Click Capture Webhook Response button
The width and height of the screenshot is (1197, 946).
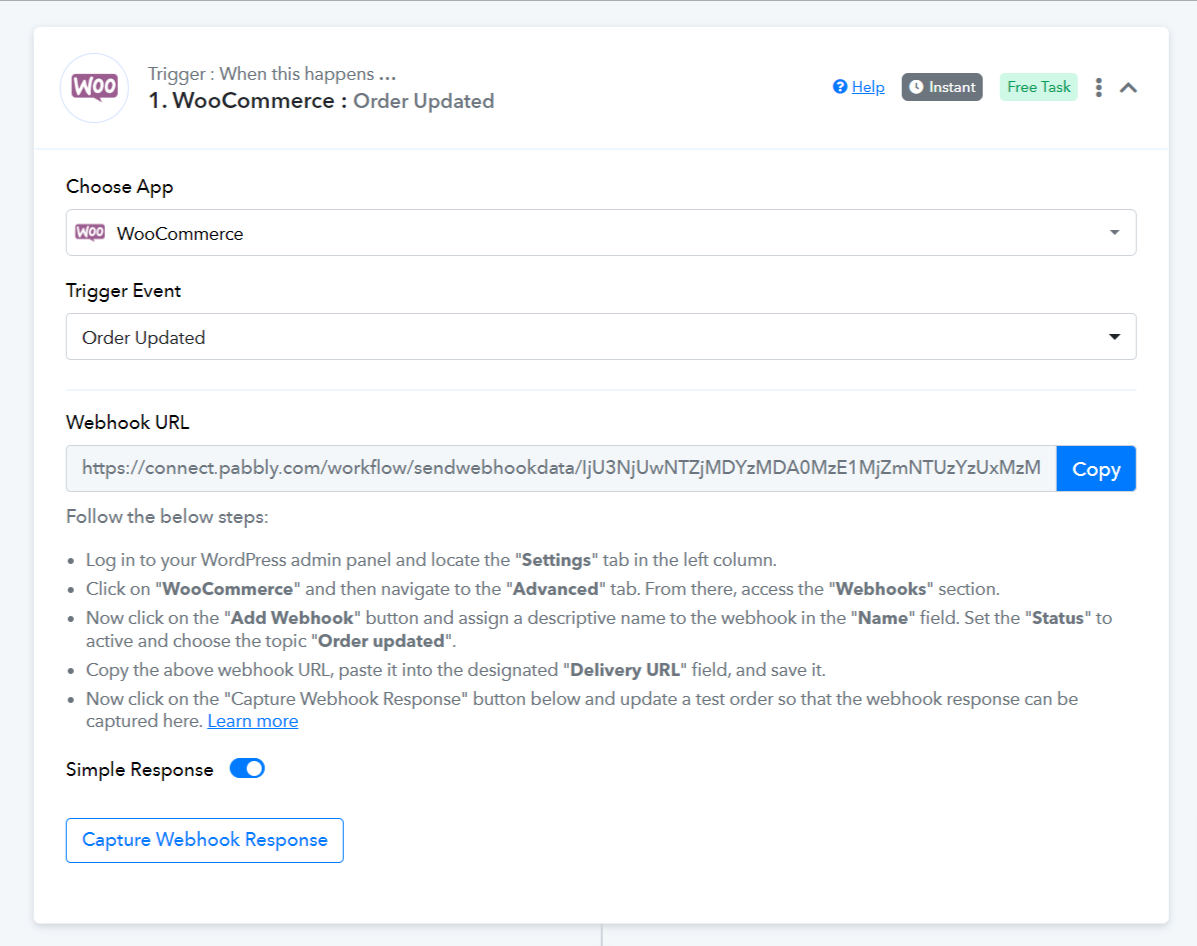coord(205,841)
